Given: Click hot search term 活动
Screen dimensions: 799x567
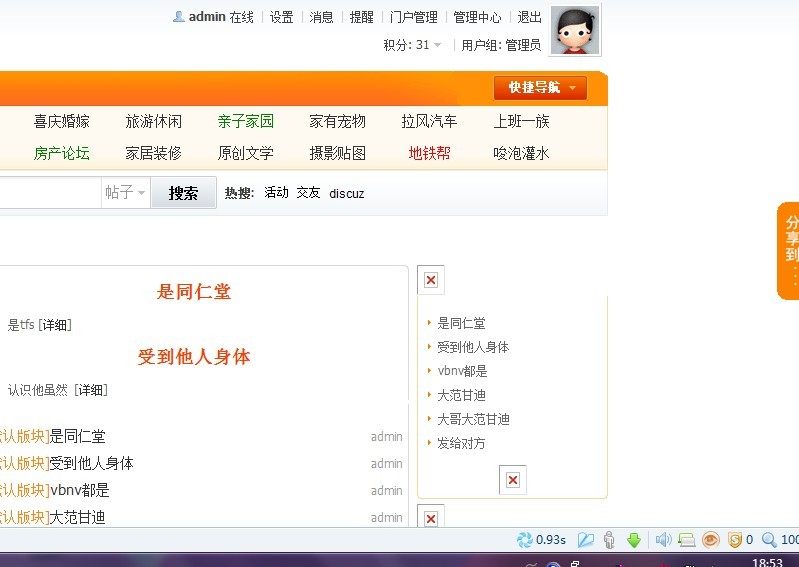Looking at the screenshot, I should click(276, 193).
